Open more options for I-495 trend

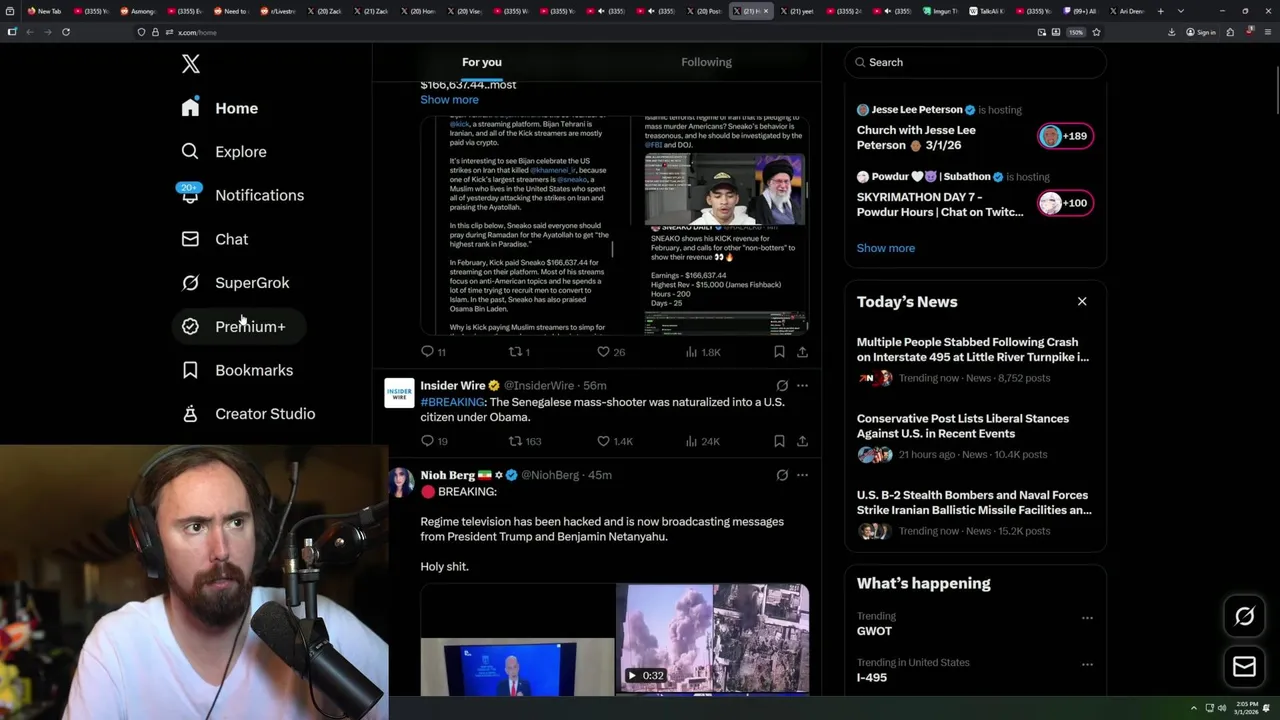click(1087, 664)
